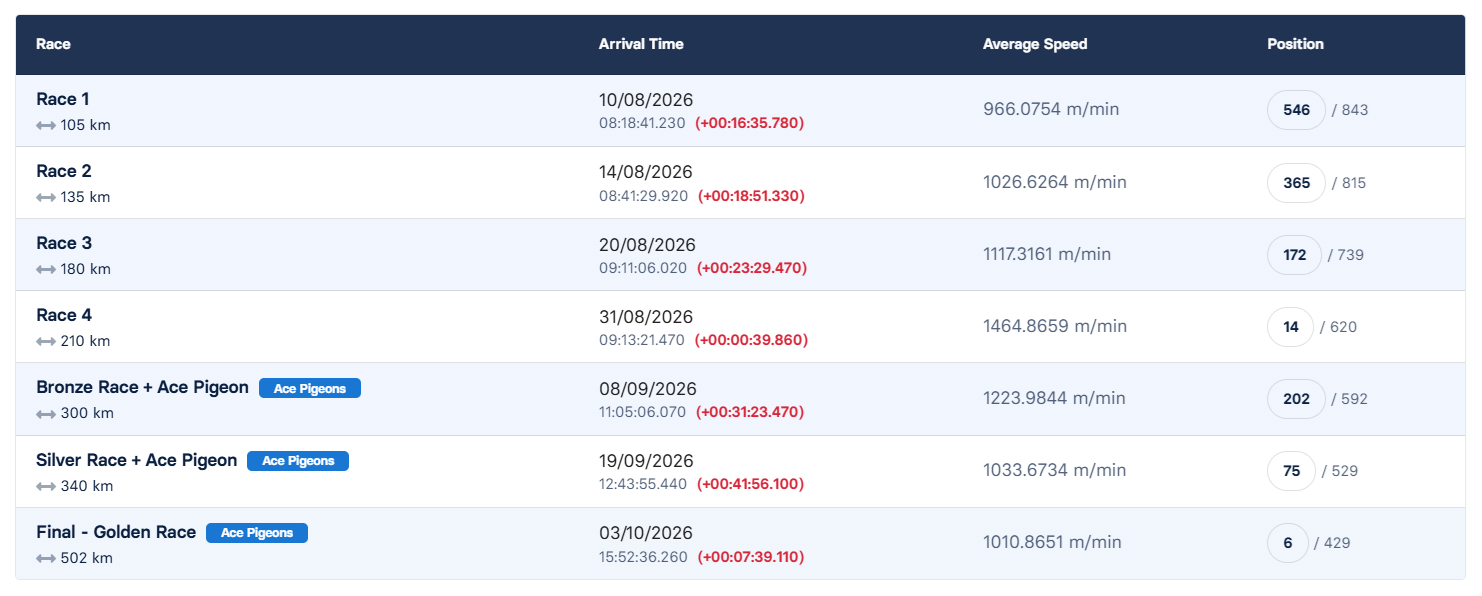Viewport: 1482px width, 596px height.
Task: Click the speed value 1033.6734 m/min
Action: (1055, 470)
